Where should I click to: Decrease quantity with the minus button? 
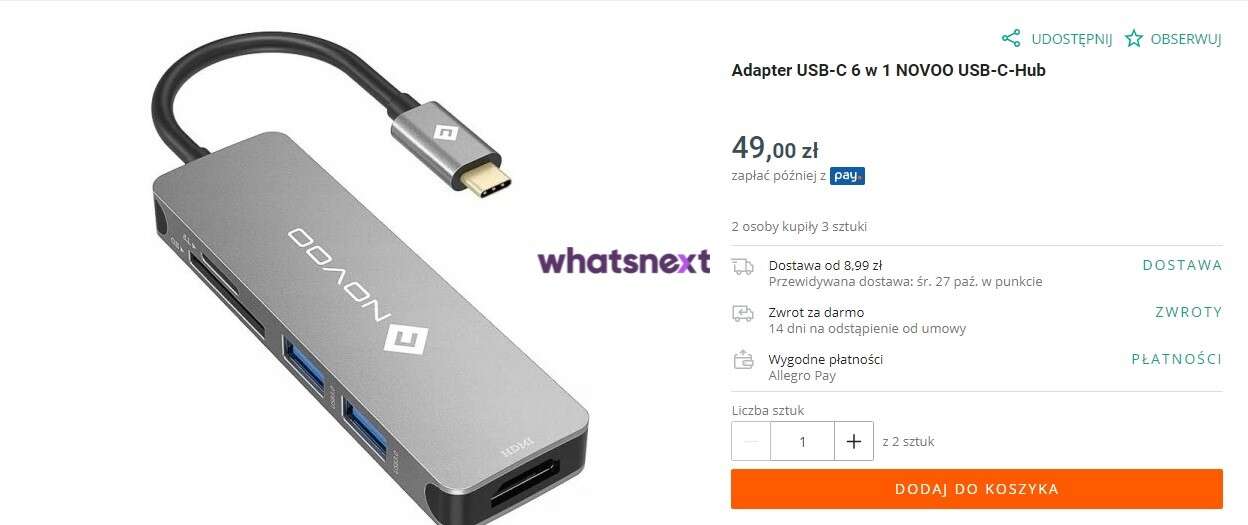tap(751, 441)
